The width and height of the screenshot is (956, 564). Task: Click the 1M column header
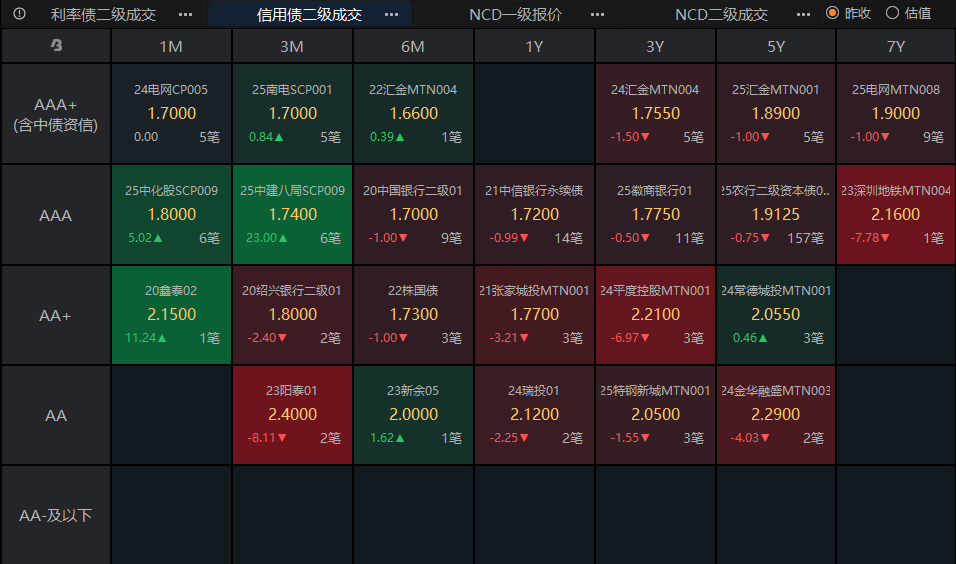click(x=171, y=46)
